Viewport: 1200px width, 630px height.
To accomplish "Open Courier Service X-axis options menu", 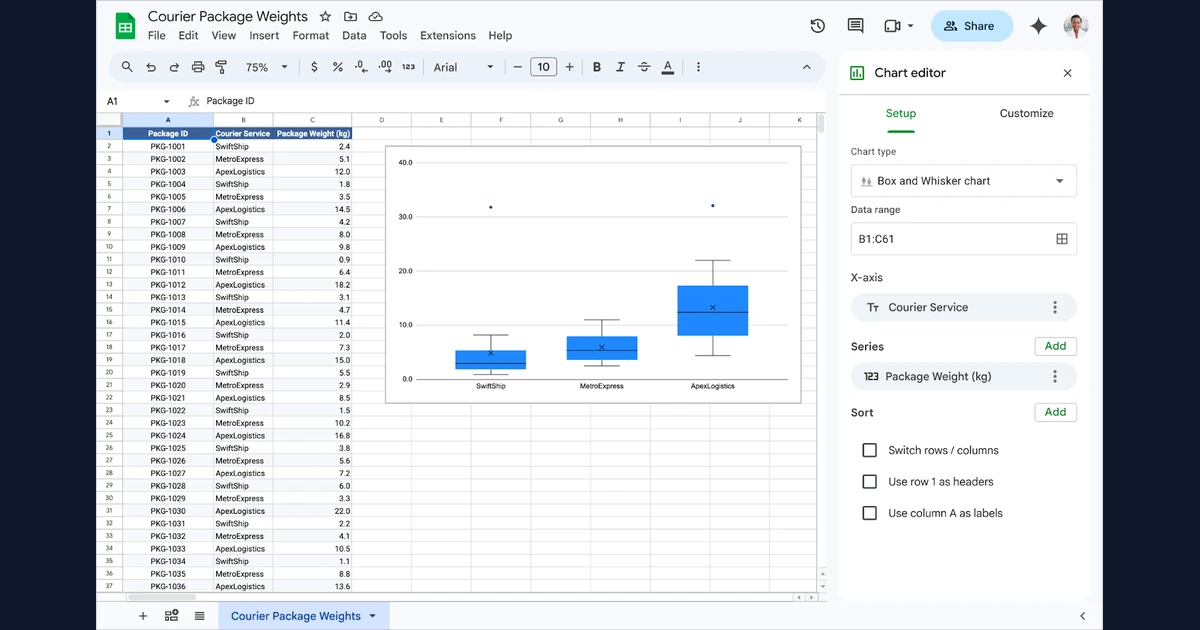I will click(x=1055, y=307).
